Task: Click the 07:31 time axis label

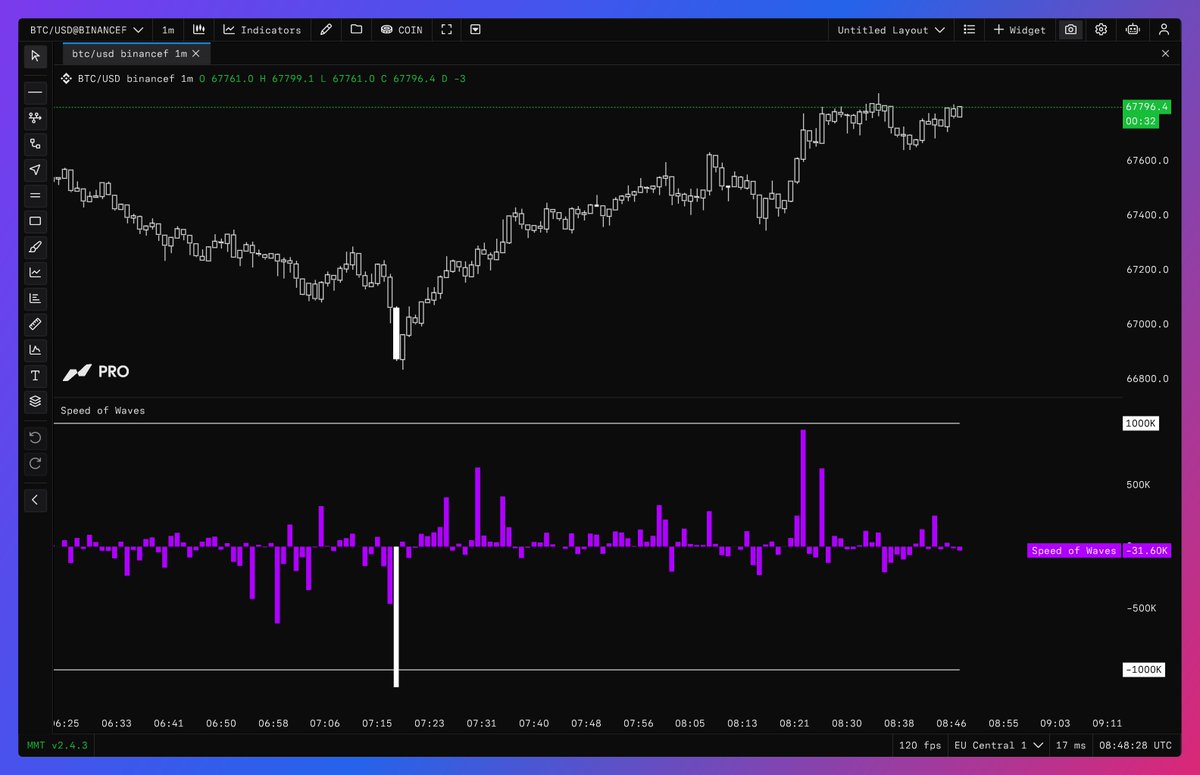Action: tap(481, 723)
